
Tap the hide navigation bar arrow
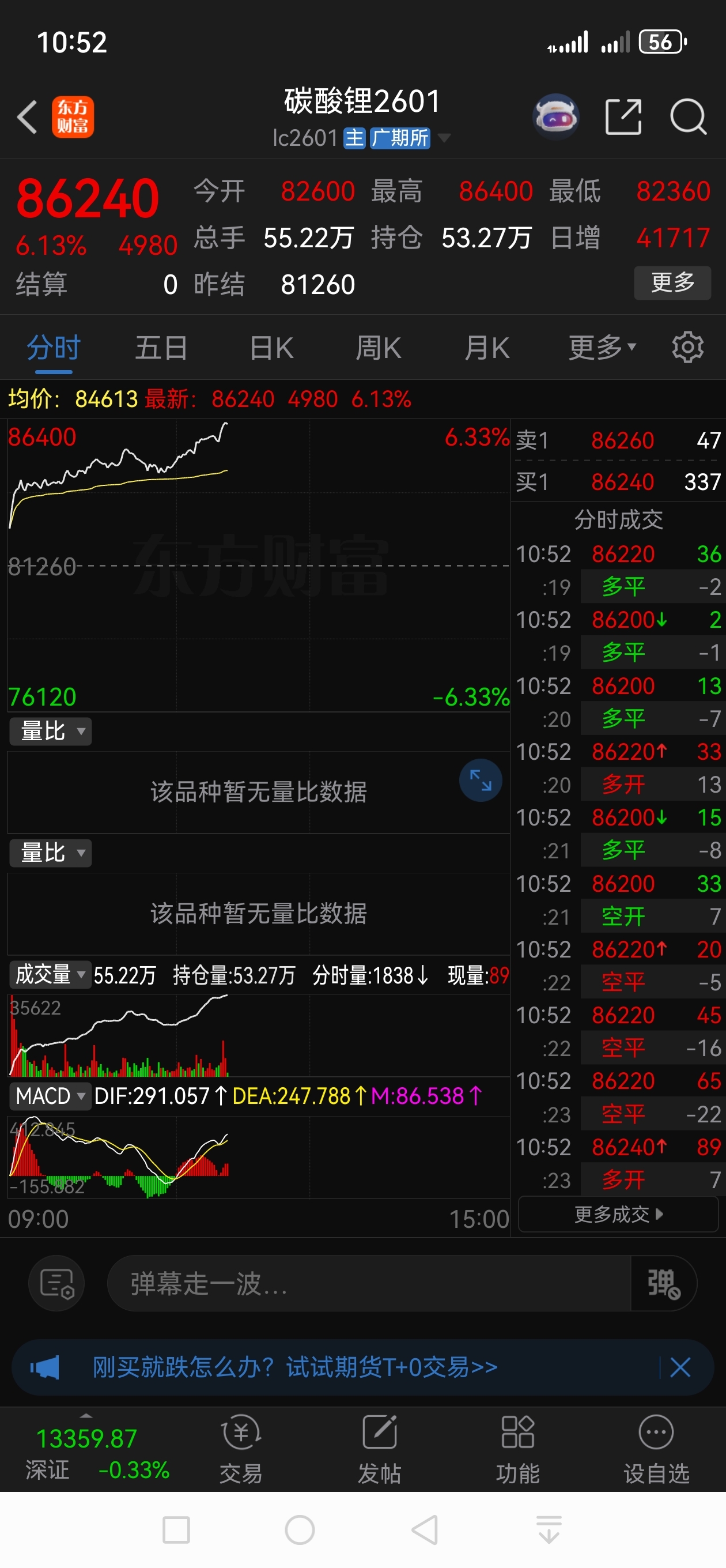549,1529
